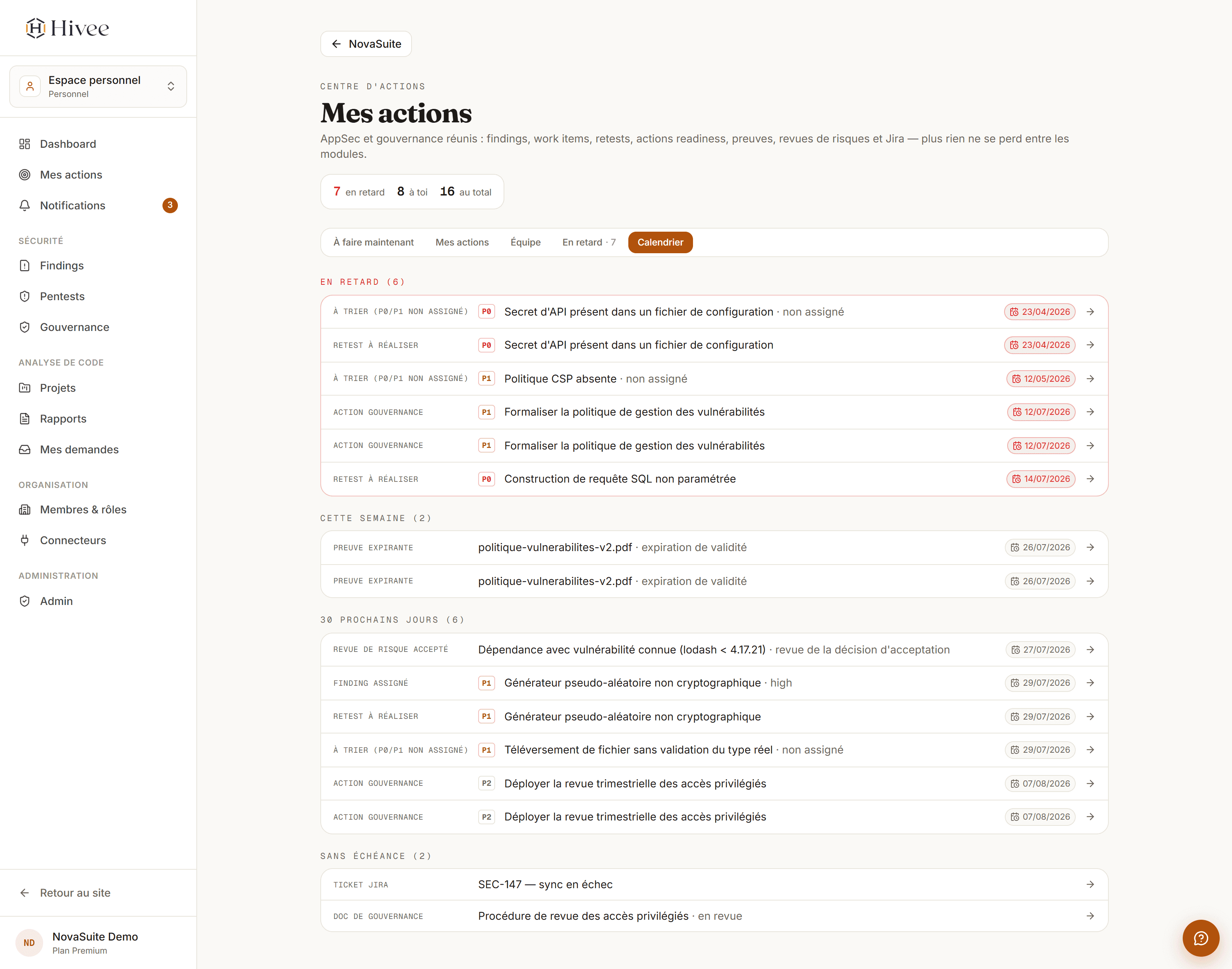The image size is (1232, 969).
Task: Open arrow for Téléversement de fichier row
Action: 1090,750
